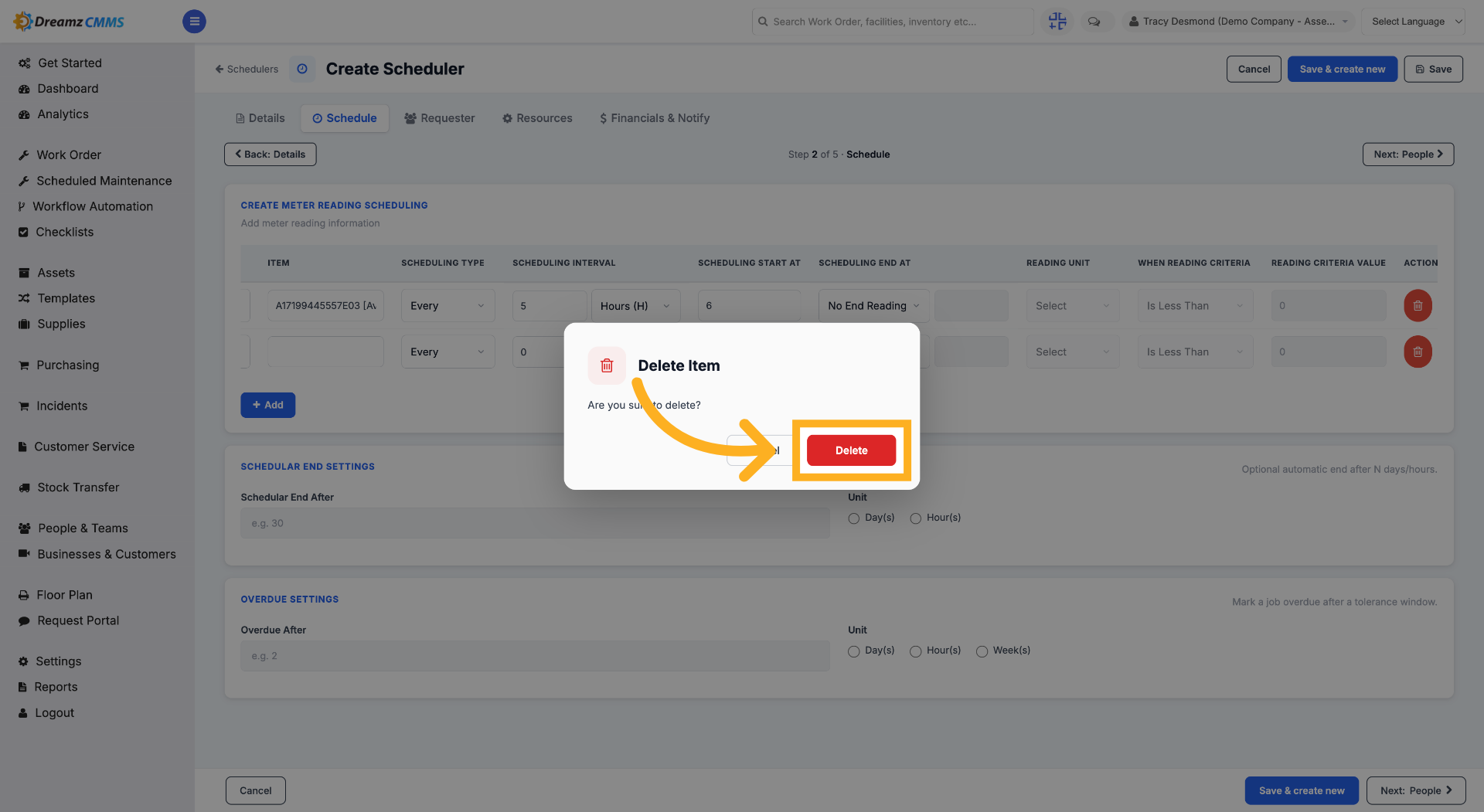Switch to Schedule tab

click(345, 118)
